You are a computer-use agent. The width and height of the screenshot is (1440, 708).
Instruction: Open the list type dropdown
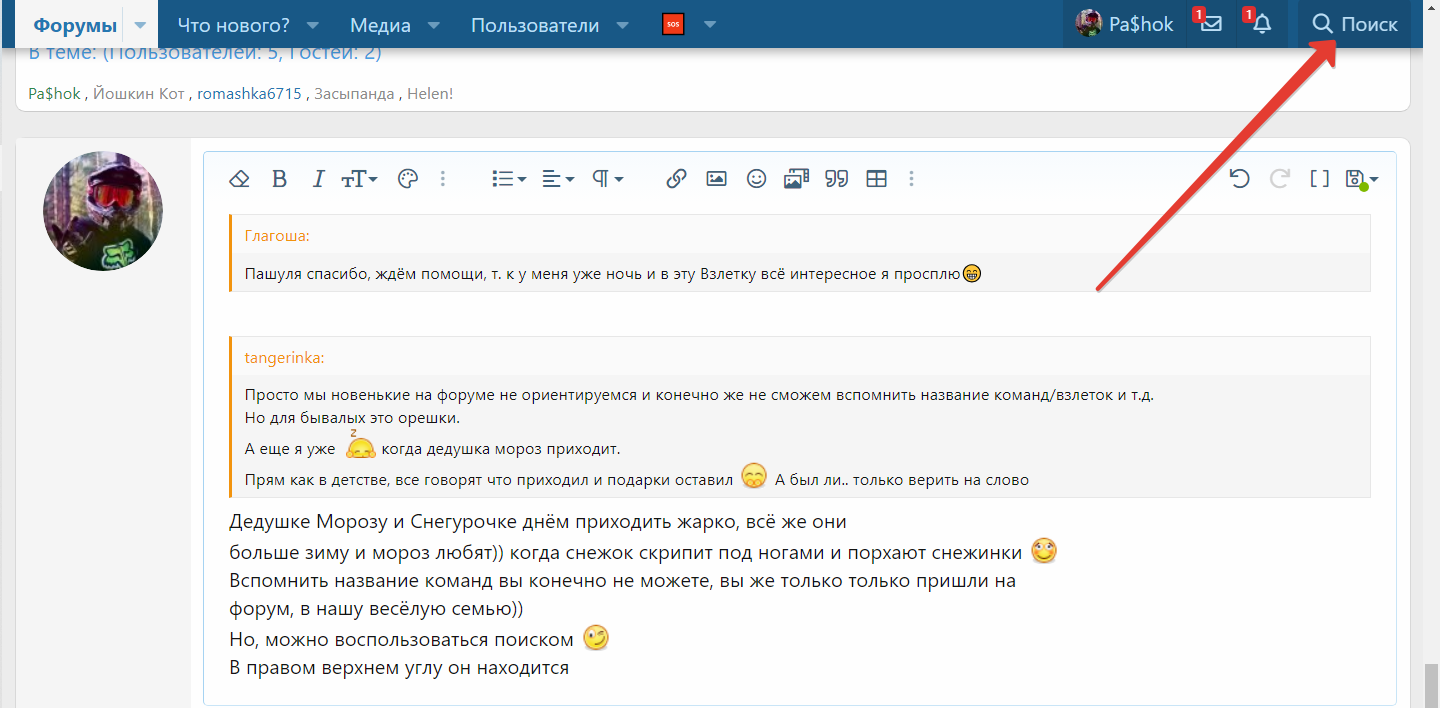click(509, 179)
